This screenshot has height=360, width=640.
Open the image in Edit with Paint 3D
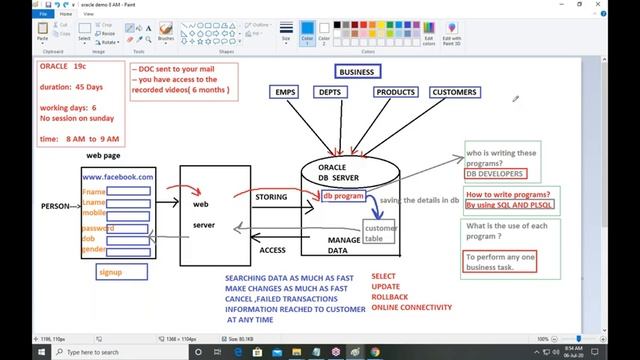click(452, 33)
